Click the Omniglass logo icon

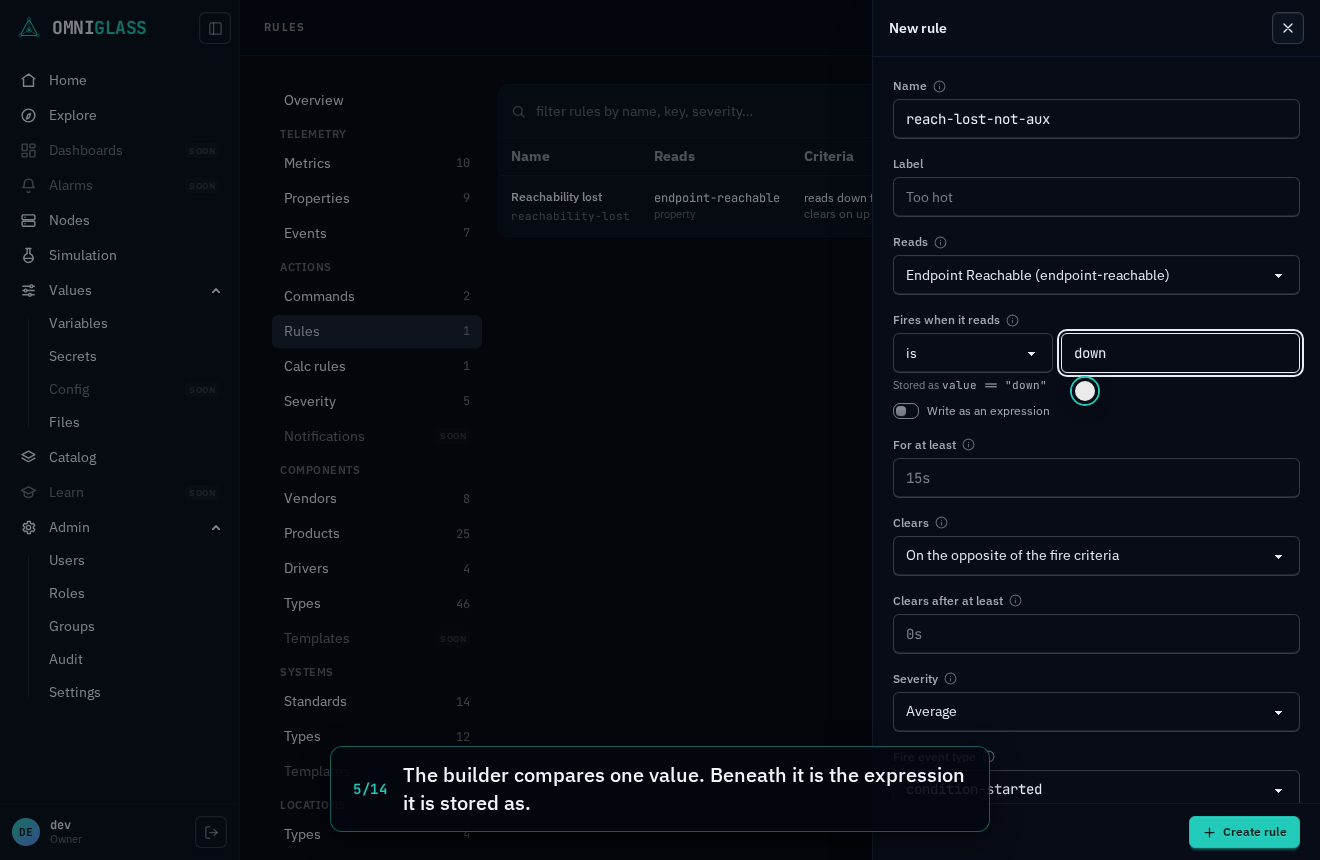[29, 27]
